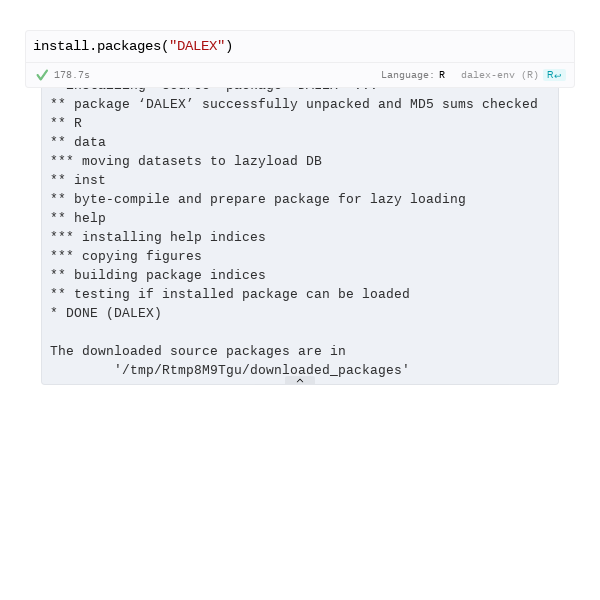Click the "DALEX" string in the code

click(197, 46)
